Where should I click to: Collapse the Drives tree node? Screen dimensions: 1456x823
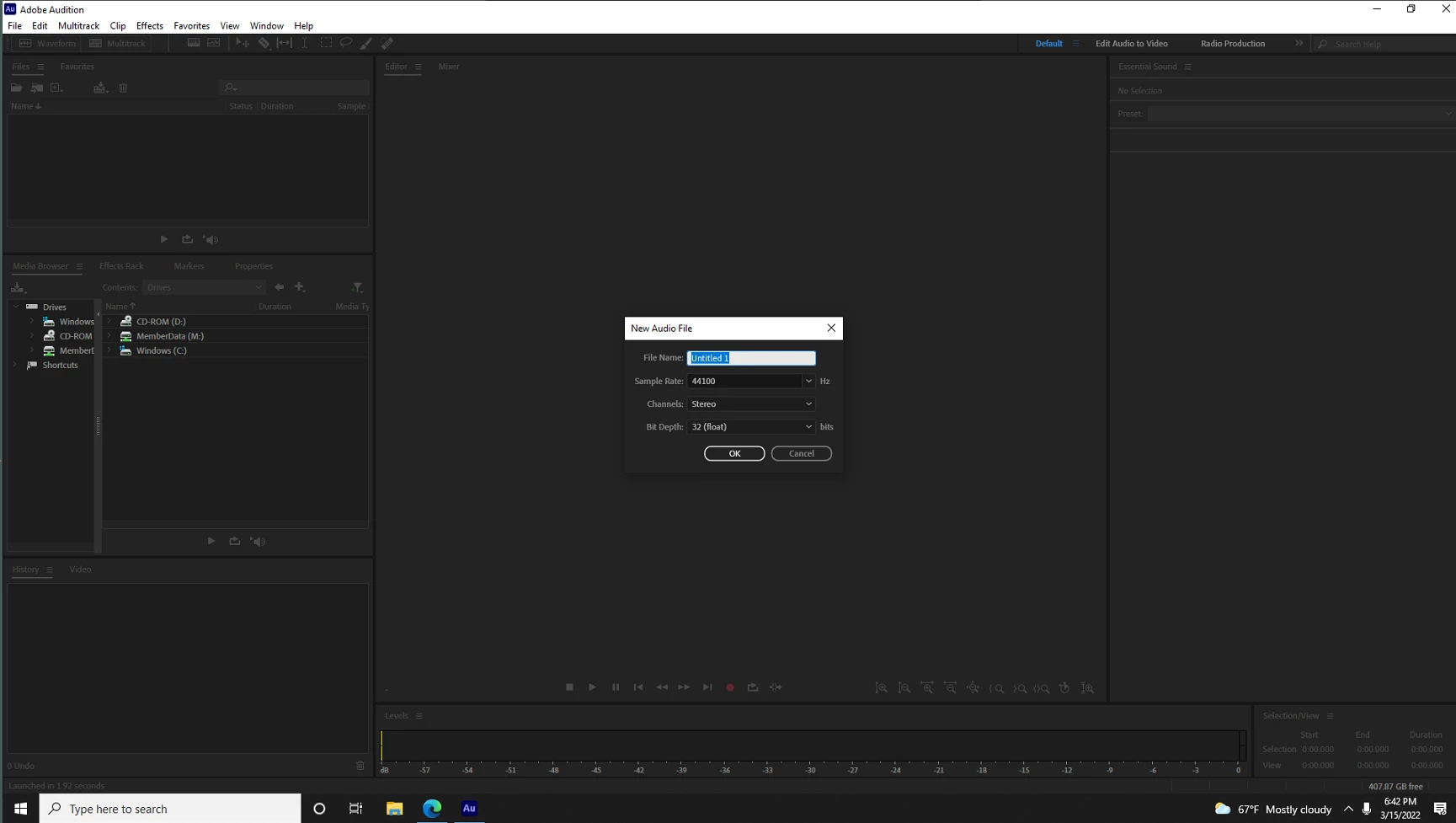point(16,307)
